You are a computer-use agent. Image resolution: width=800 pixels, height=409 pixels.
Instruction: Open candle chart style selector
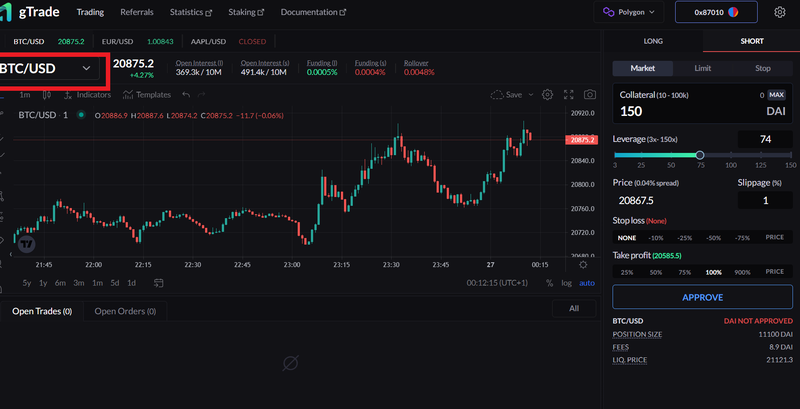tap(46, 95)
